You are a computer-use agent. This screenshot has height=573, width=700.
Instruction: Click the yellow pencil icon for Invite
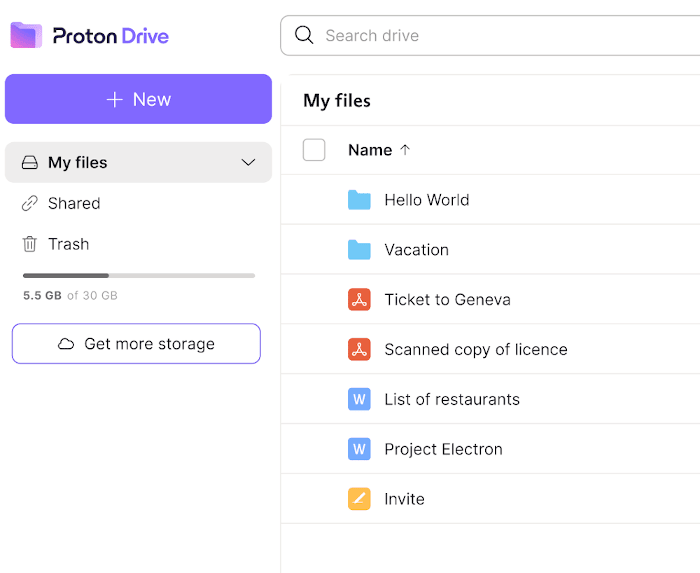pyautogui.click(x=359, y=499)
